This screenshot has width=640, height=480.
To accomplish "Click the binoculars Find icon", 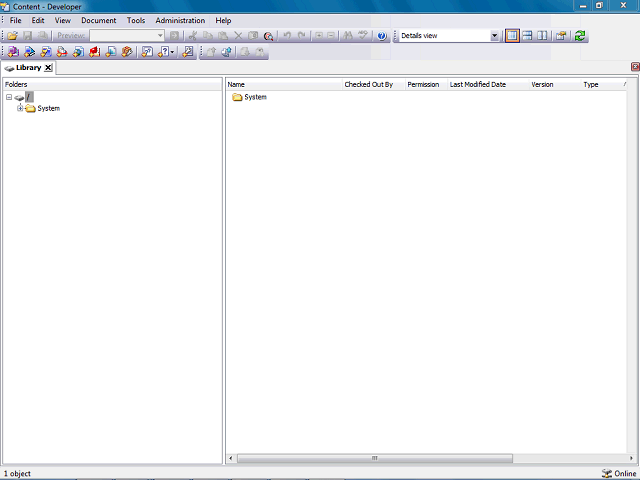I will click(348, 36).
